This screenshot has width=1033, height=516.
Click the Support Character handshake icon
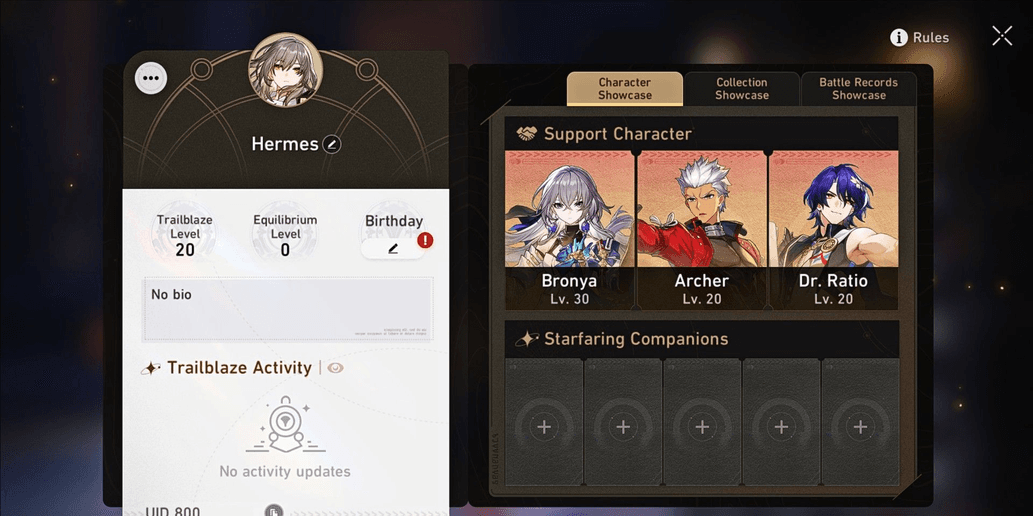[526, 134]
